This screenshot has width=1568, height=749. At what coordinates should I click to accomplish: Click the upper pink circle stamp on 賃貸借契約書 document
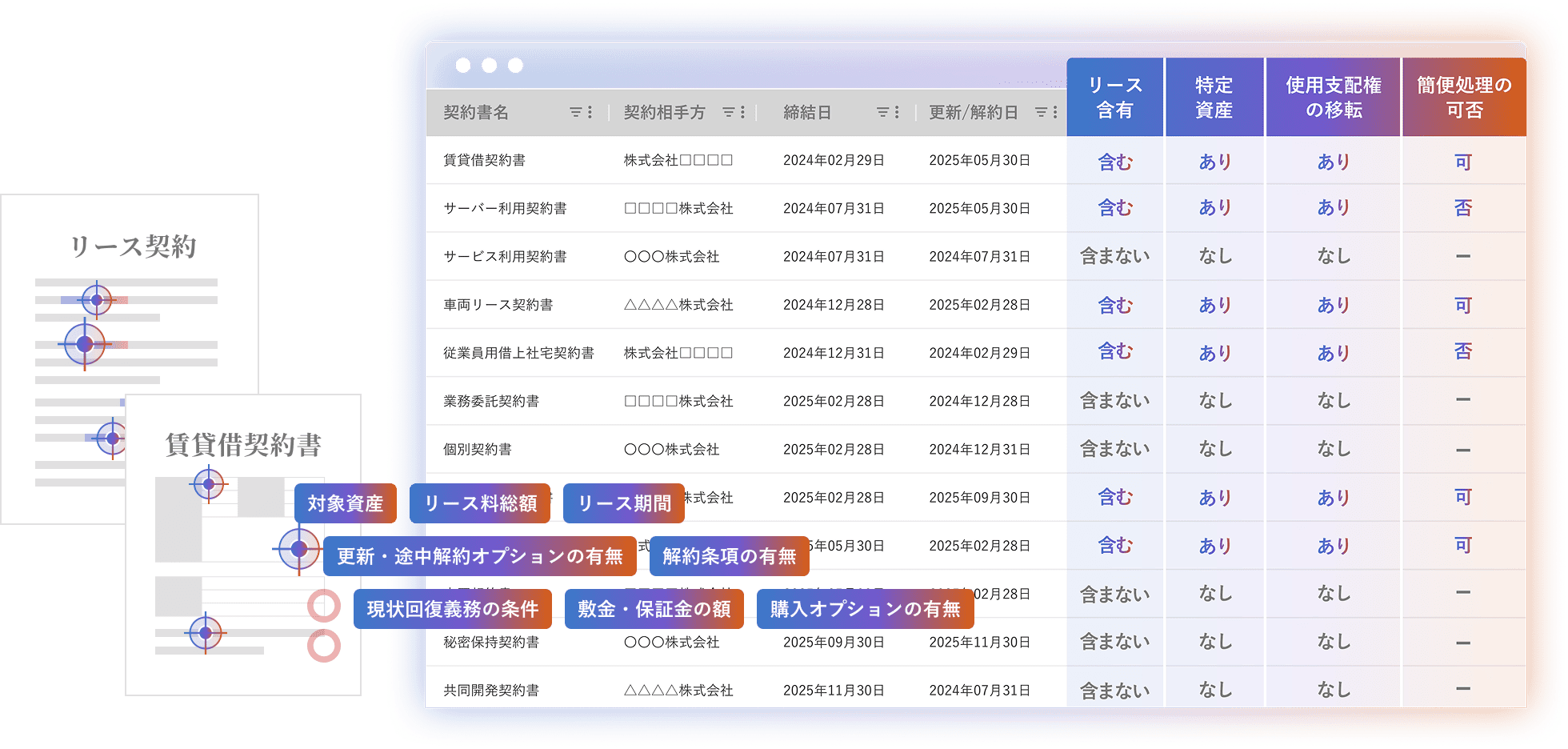[324, 606]
